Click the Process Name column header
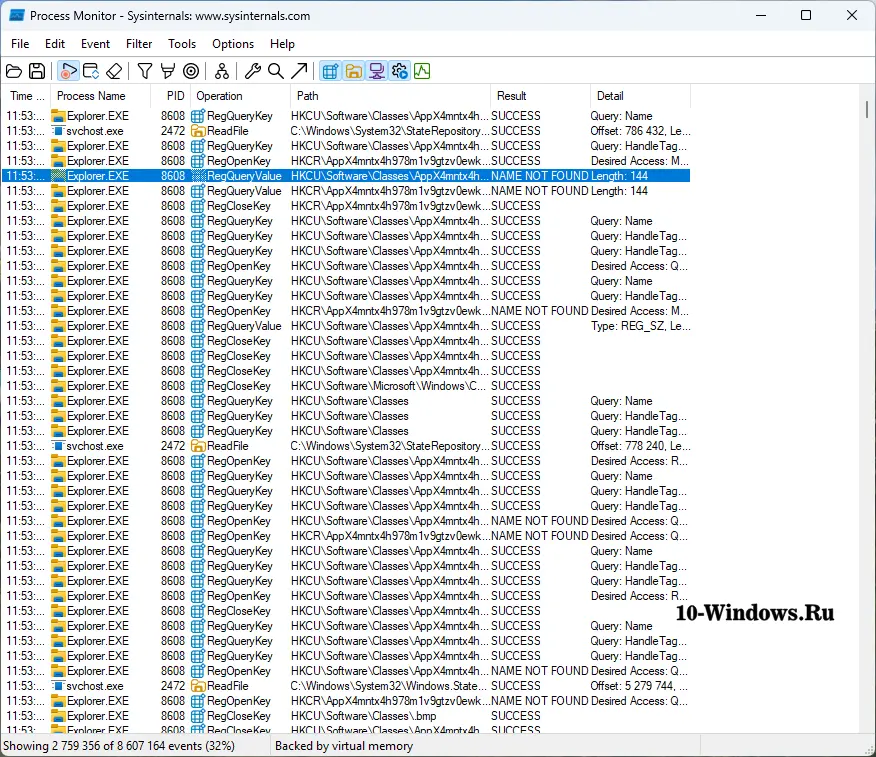 coord(101,96)
